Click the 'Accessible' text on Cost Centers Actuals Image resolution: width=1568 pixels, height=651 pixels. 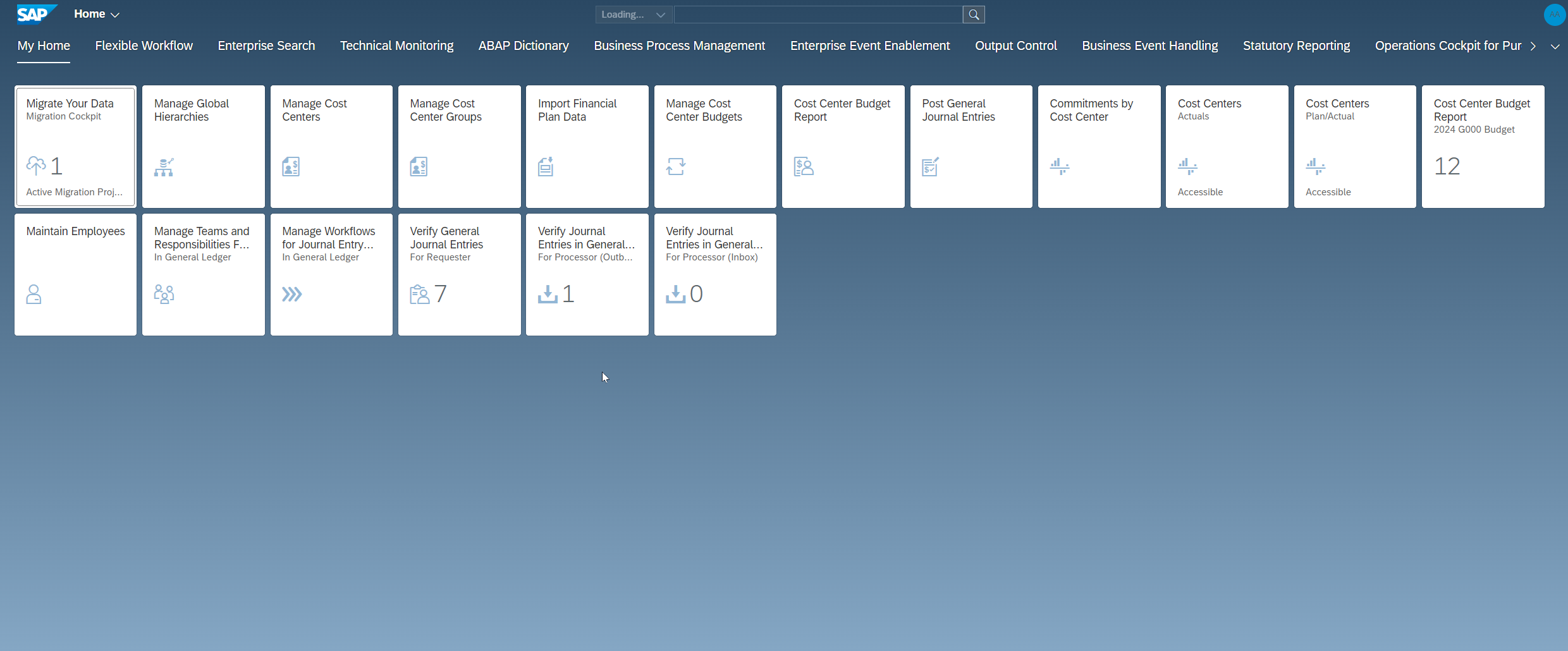(1200, 192)
